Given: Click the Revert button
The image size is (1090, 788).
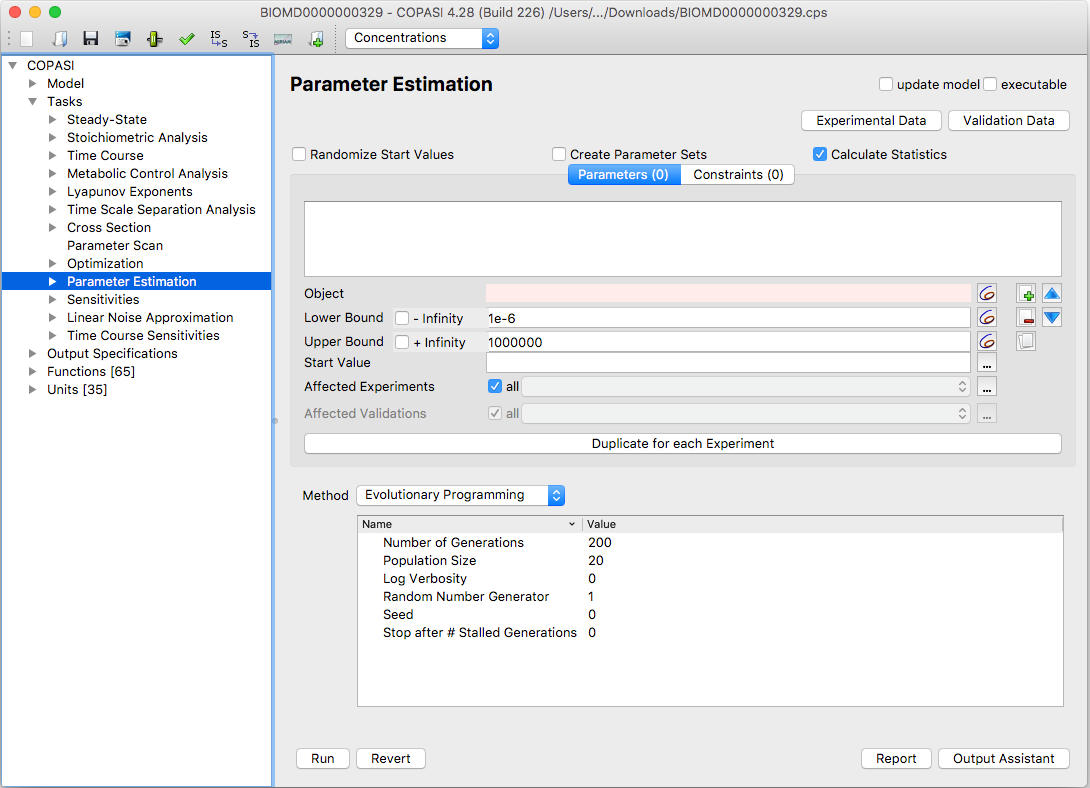Looking at the screenshot, I should (391, 758).
